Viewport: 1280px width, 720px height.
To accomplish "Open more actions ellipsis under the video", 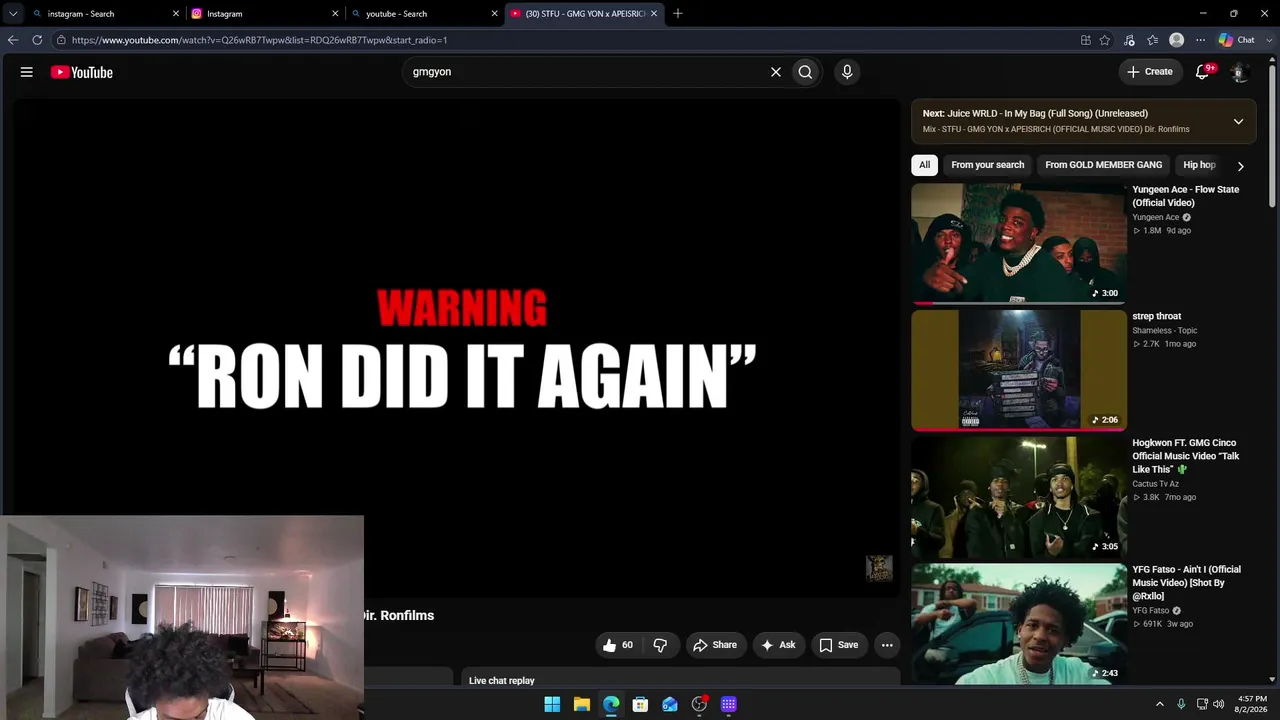I will [x=887, y=645].
